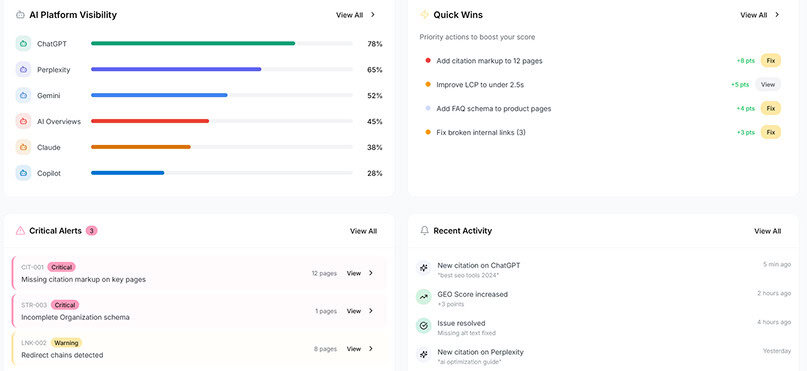Viewport: 807px width, 371px height.
Task: Click the Recent Activity bell icon
Action: [x=424, y=231]
